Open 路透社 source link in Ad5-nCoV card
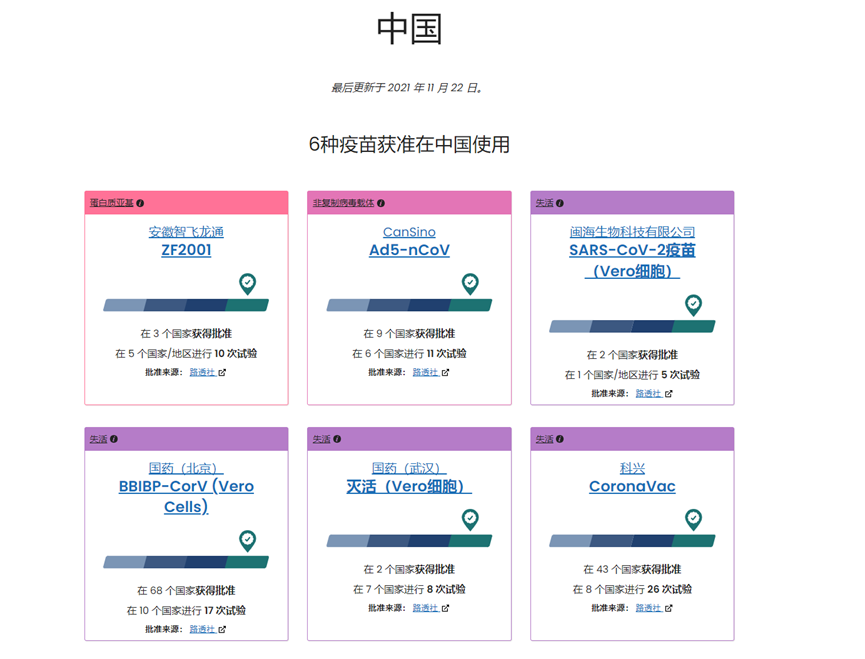Viewport: 865px width, 659px height. point(425,372)
